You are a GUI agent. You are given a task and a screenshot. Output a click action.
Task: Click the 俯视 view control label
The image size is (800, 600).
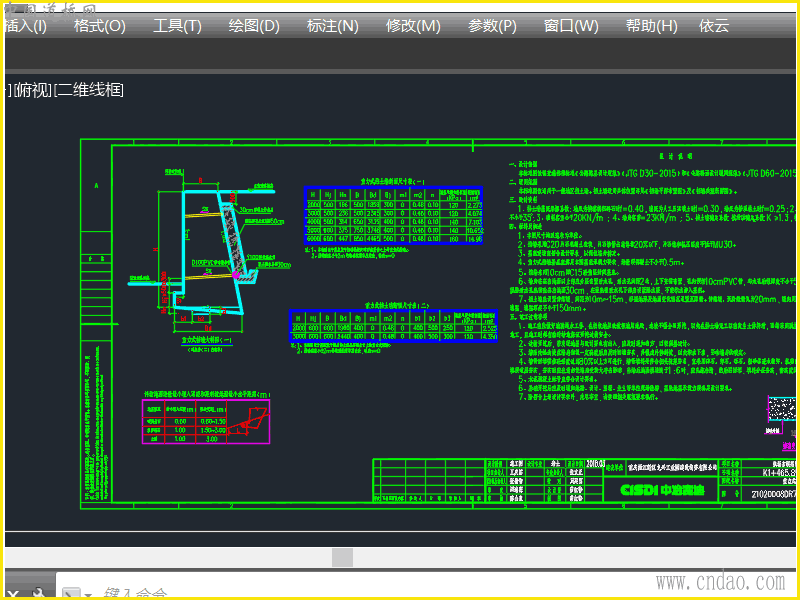click(31, 90)
